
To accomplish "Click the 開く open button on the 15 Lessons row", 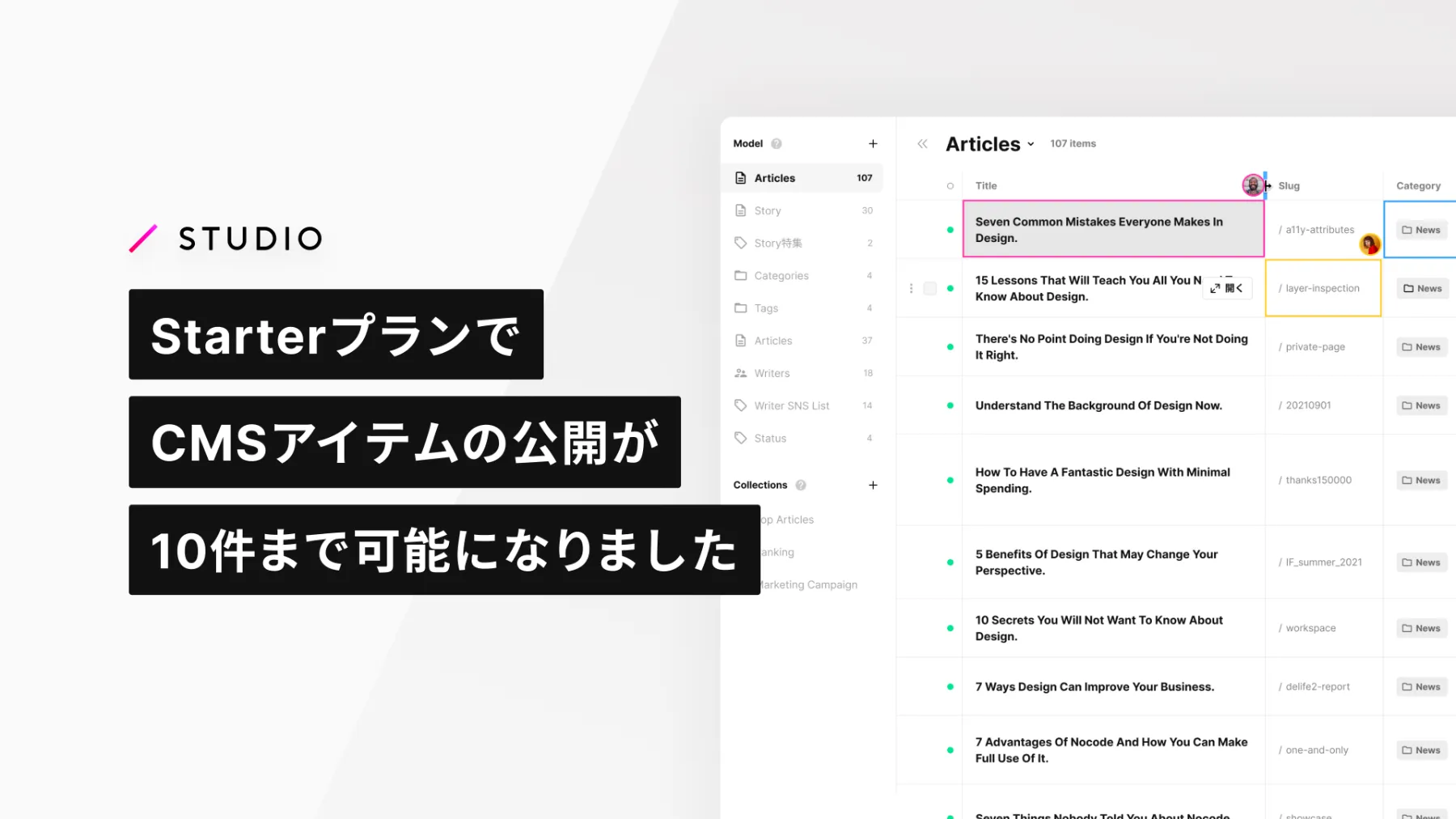I will tap(1227, 288).
